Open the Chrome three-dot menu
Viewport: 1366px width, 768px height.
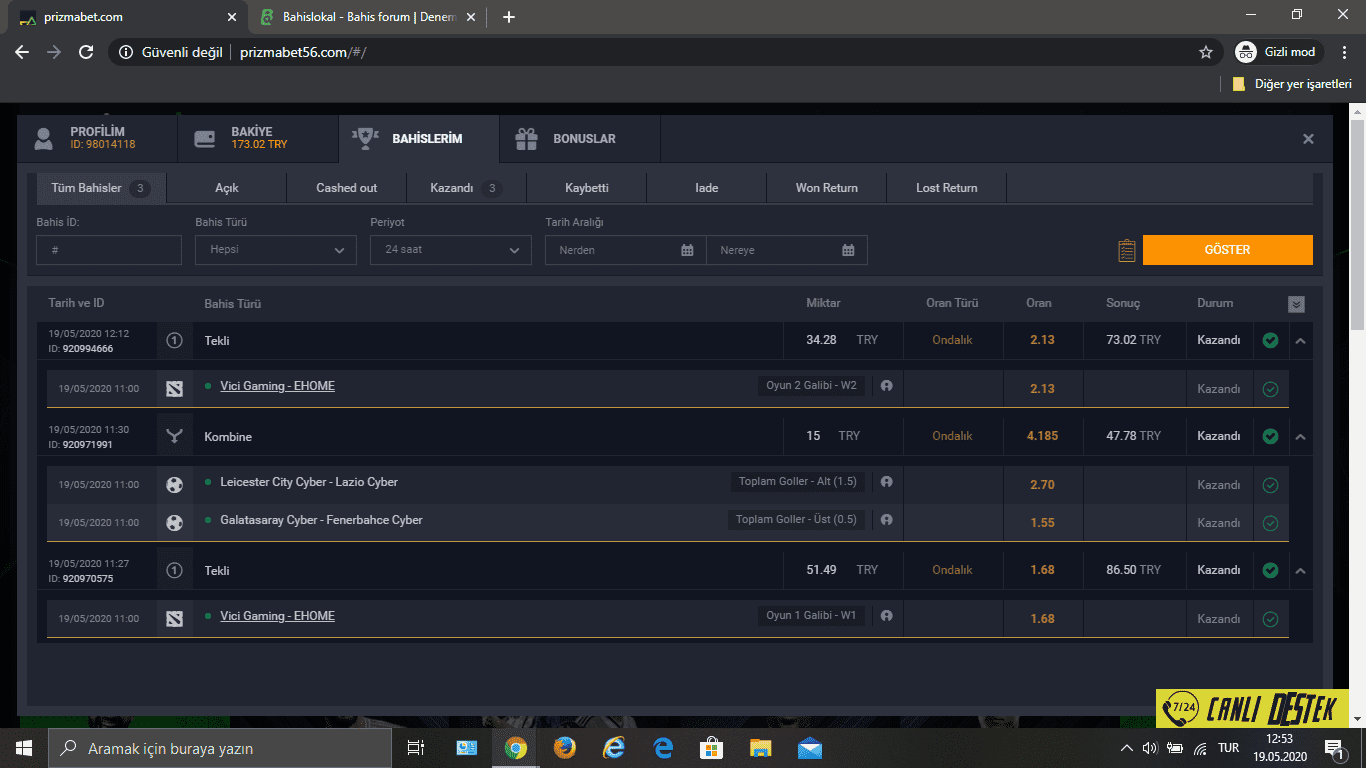tap(1344, 52)
